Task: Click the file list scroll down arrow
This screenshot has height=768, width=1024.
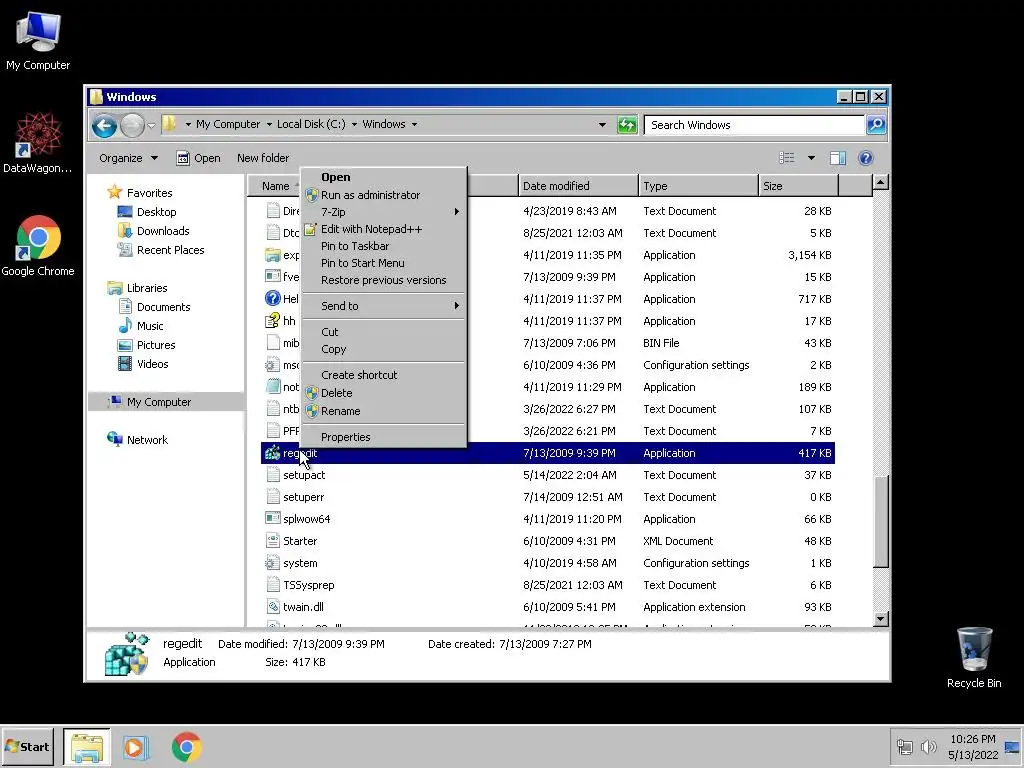Action: point(880,618)
